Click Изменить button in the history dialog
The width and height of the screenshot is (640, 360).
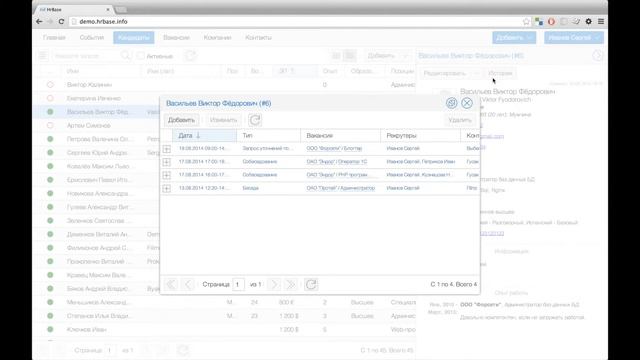[223, 120]
